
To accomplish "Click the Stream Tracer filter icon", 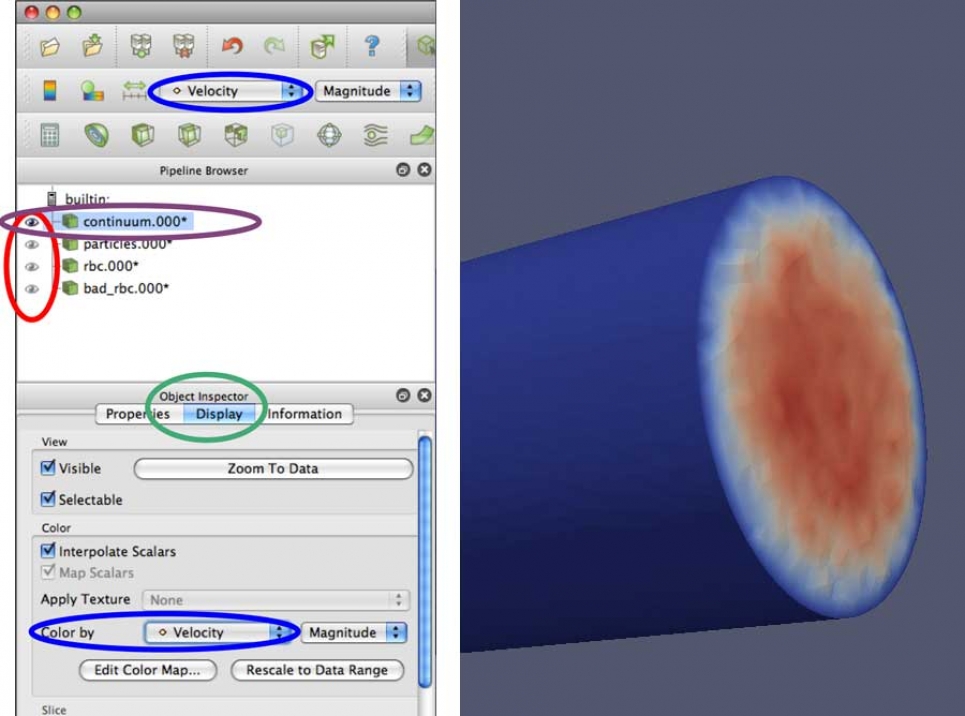I will (375, 135).
